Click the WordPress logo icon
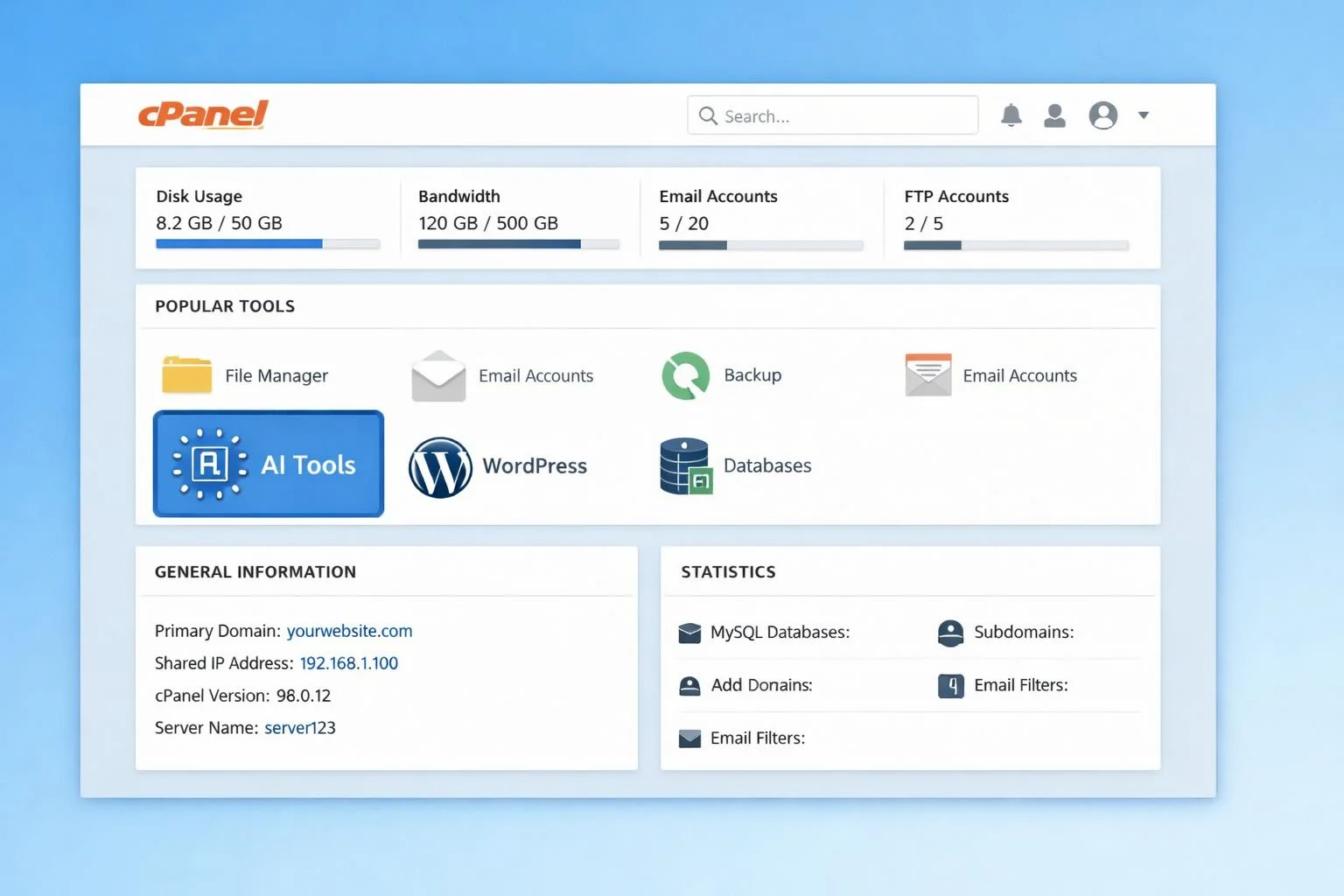The width and height of the screenshot is (1344, 896). 440,467
